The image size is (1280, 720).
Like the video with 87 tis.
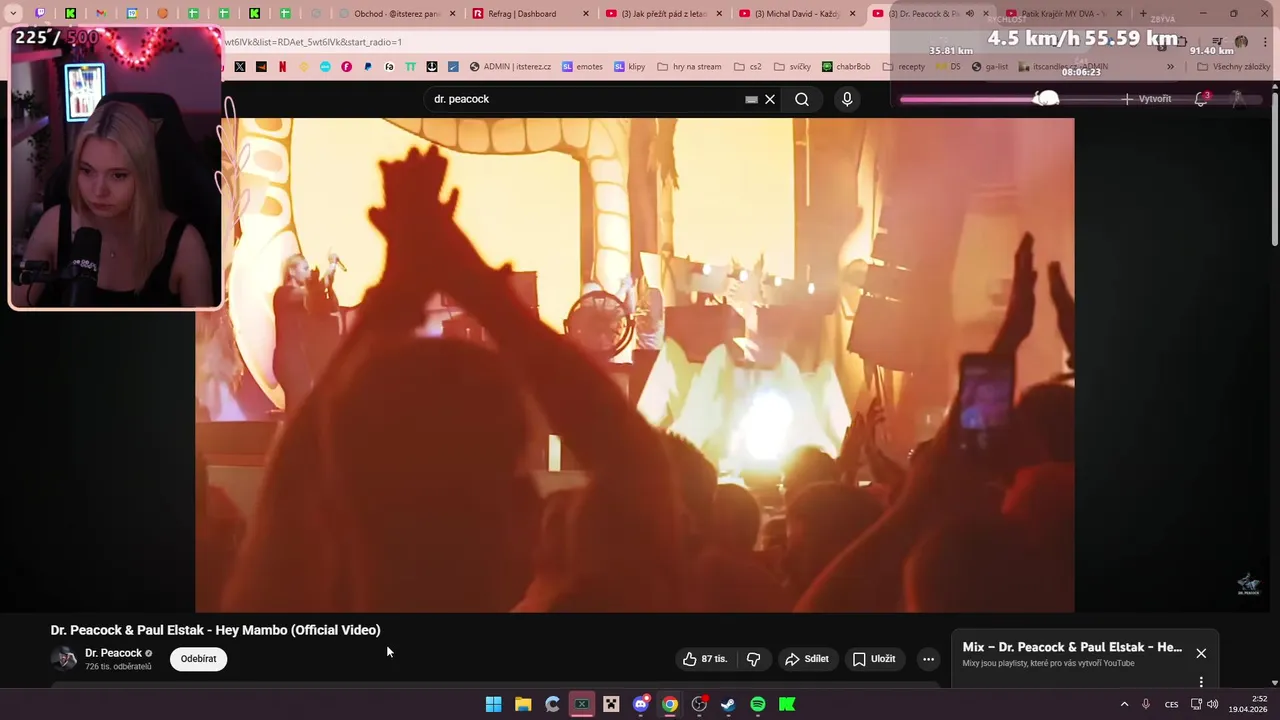point(705,659)
